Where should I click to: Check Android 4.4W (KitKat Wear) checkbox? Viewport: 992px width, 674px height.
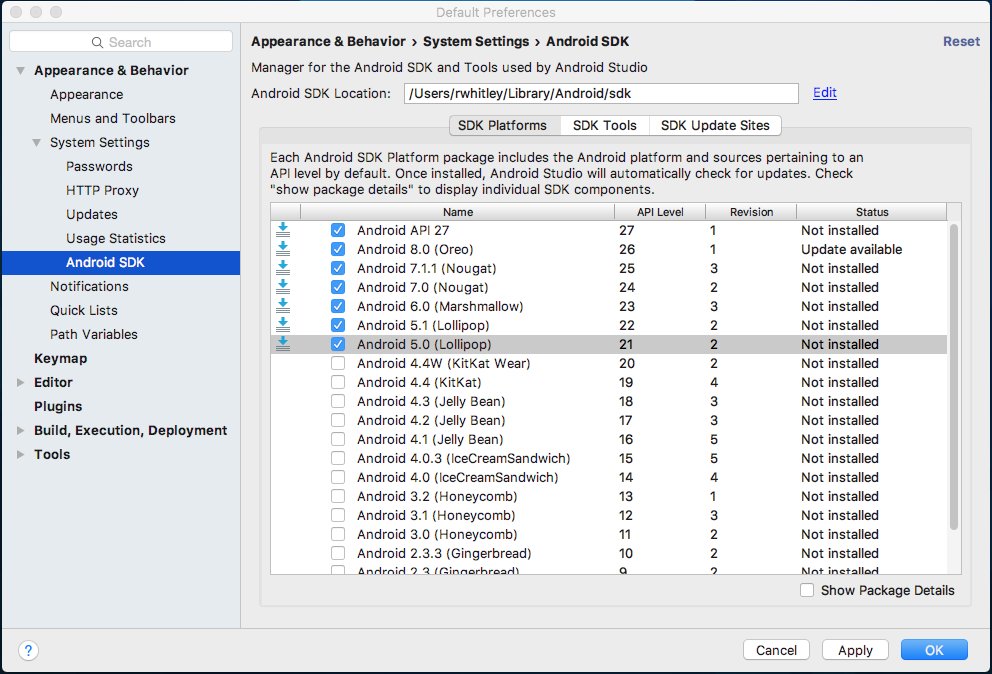pyautogui.click(x=338, y=363)
